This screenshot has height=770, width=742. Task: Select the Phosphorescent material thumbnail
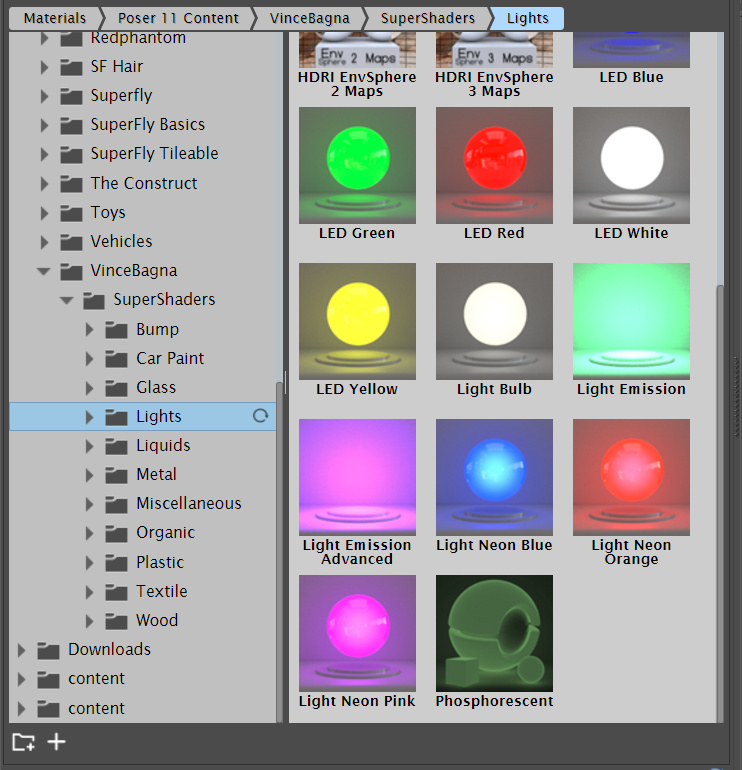[x=494, y=633]
